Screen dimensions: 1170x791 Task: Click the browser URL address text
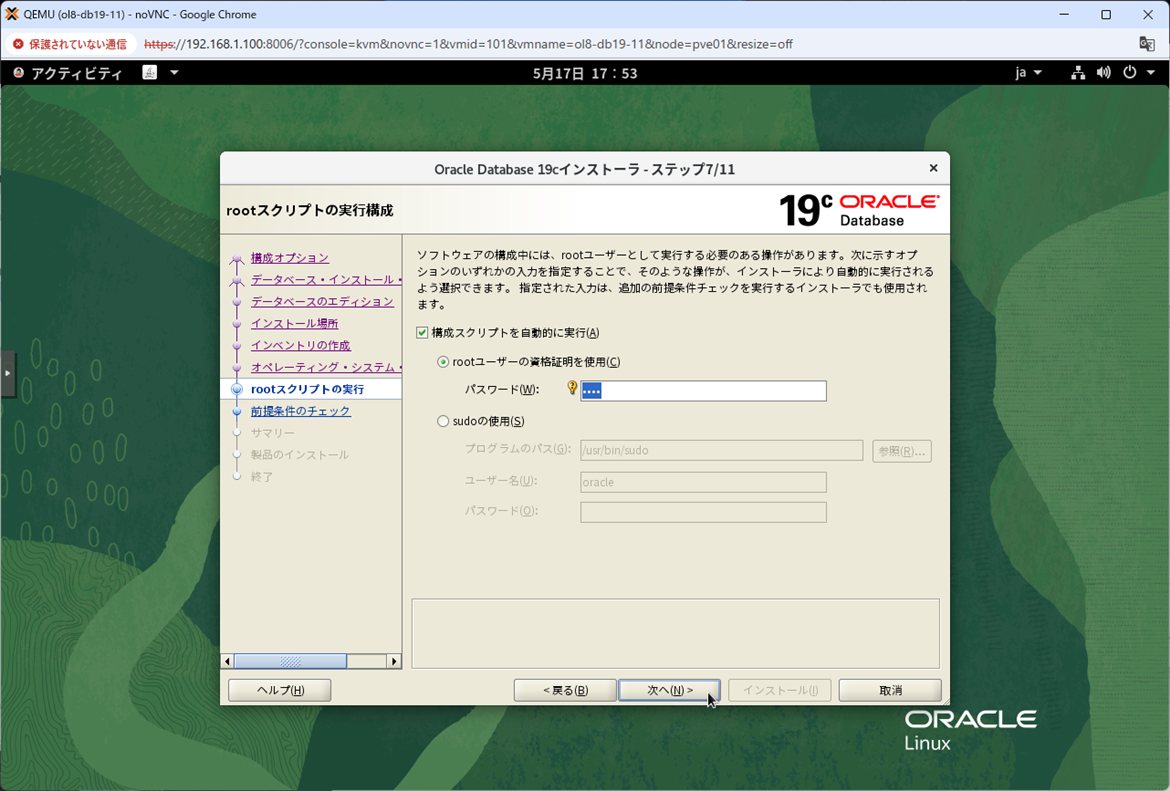(468, 44)
